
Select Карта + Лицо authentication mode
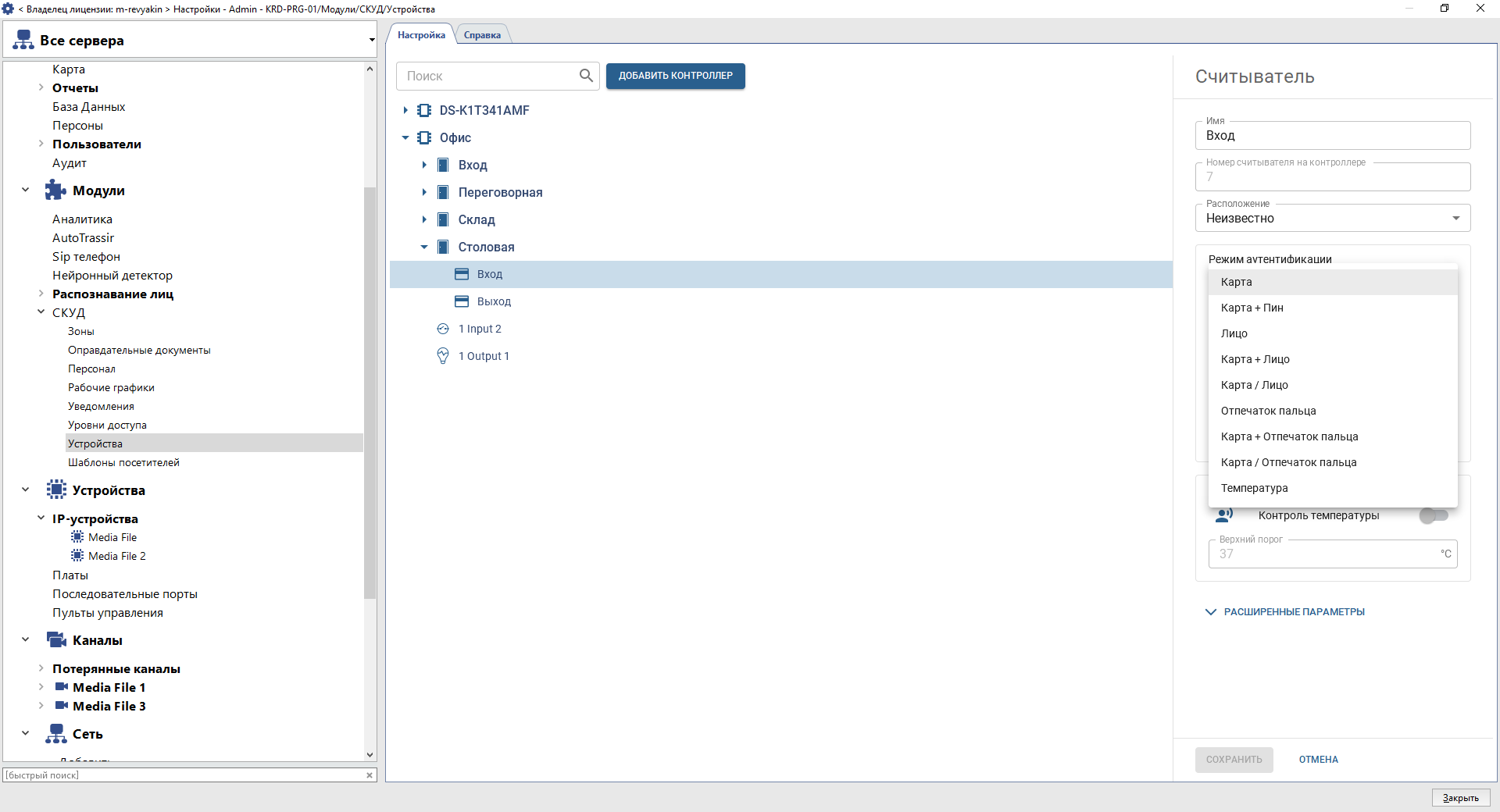click(x=1333, y=359)
